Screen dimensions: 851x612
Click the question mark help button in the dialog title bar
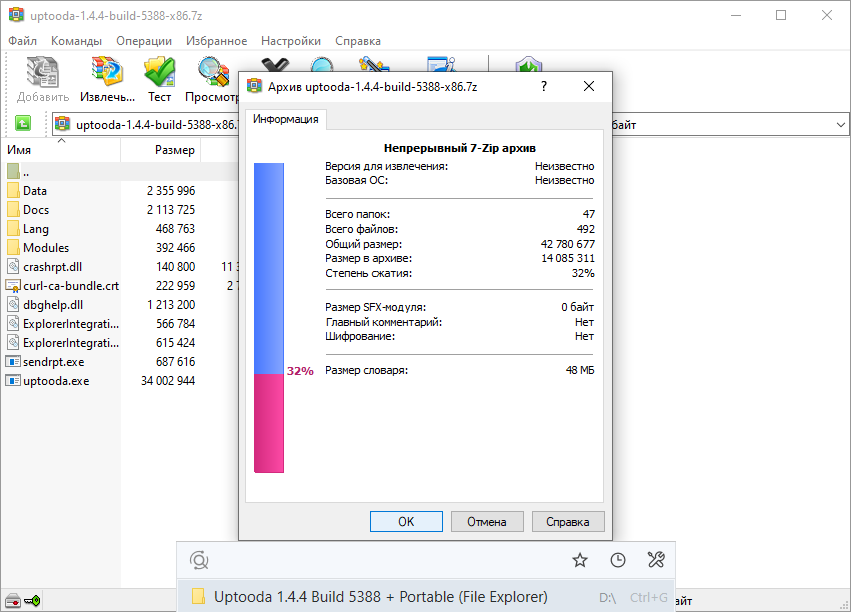544,86
